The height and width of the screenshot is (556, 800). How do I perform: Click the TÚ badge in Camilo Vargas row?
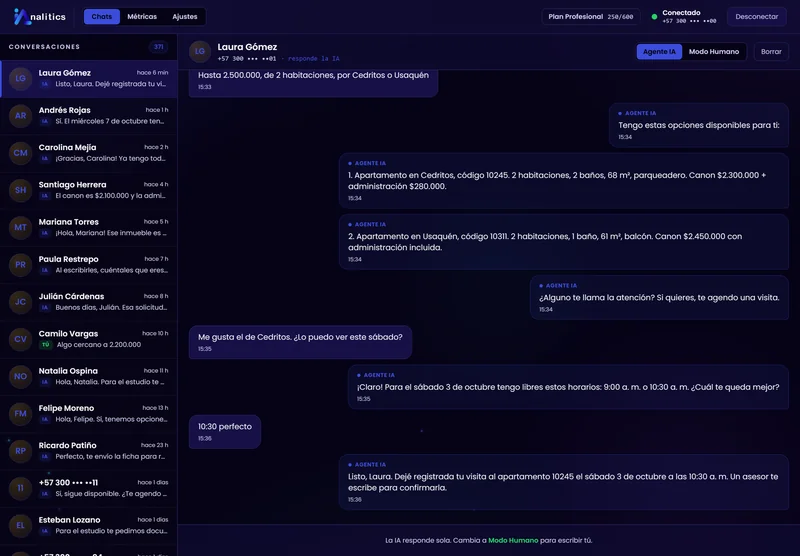[x=45, y=345]
